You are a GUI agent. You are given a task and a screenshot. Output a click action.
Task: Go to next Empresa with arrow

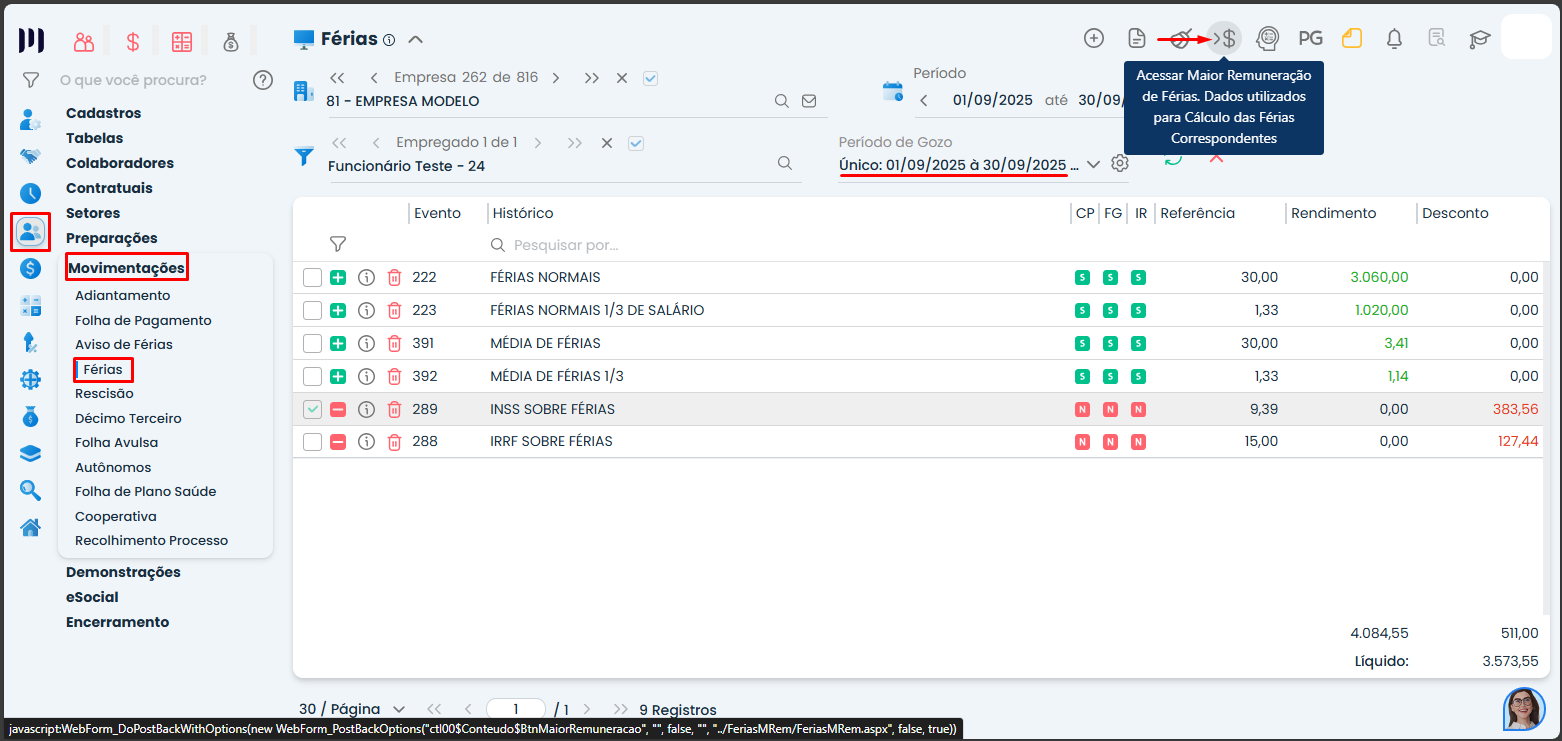556,78
